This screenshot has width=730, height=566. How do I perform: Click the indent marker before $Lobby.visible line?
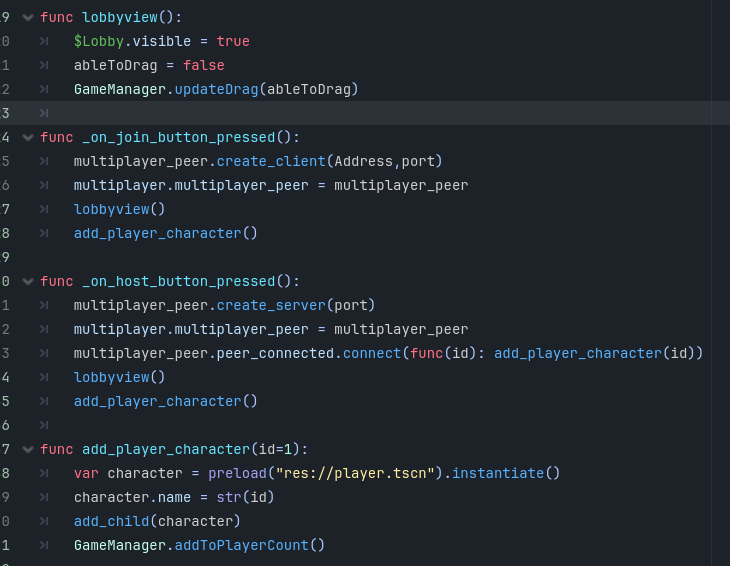pyautogui.click(x=44, y=41)
